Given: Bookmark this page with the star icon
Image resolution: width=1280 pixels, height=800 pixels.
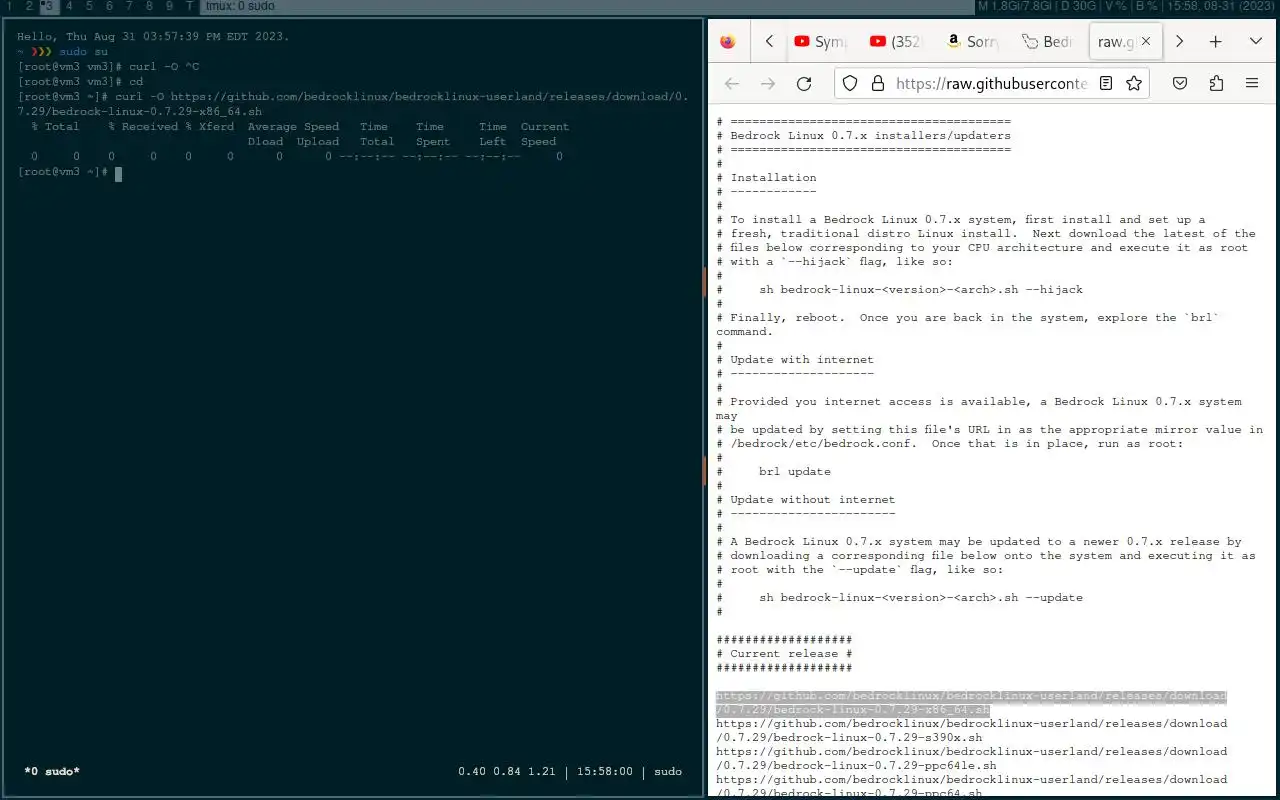Looking at the screenshot, I should coord(1134,84).
